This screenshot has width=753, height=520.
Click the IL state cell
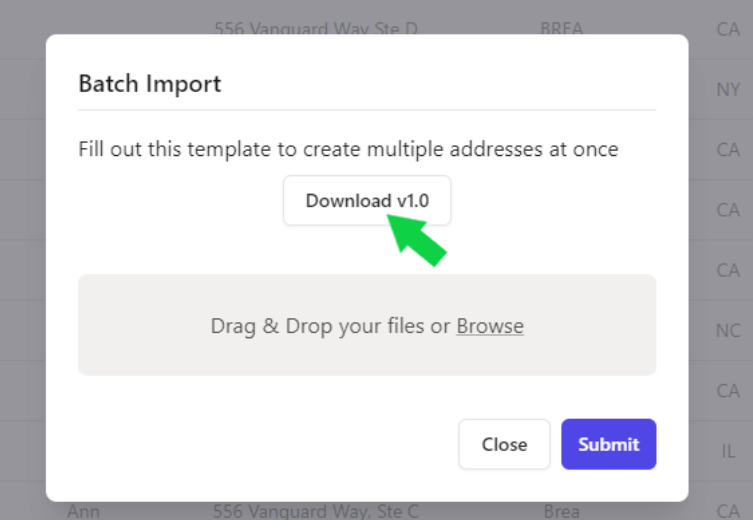[728, 451]
